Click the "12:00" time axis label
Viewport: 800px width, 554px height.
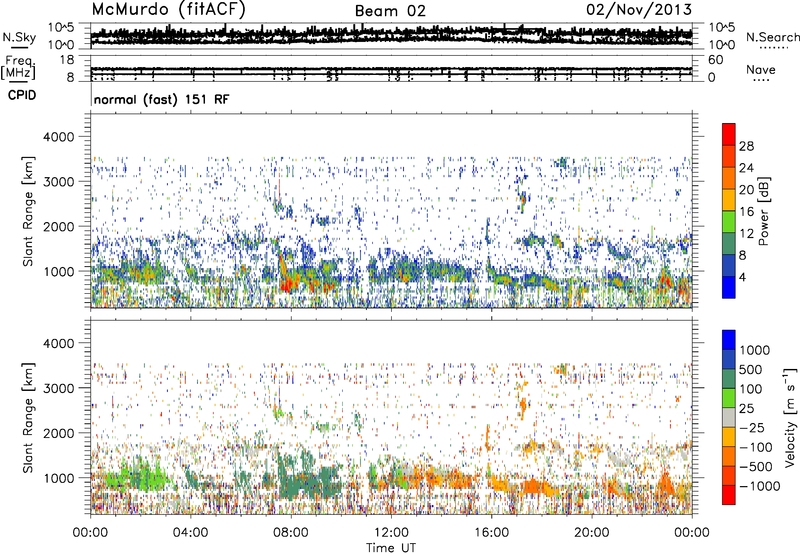[x=391, y=533]
